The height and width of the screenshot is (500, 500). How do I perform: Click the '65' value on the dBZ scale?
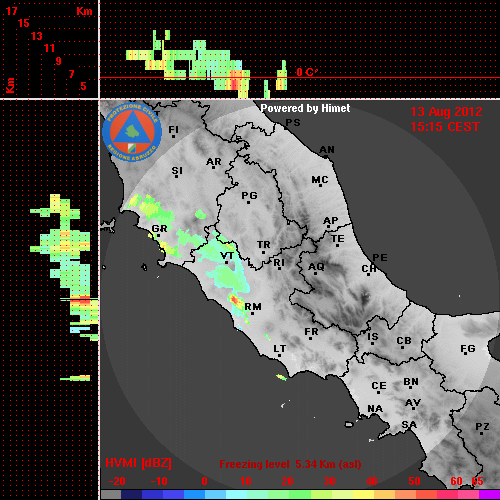477,481
